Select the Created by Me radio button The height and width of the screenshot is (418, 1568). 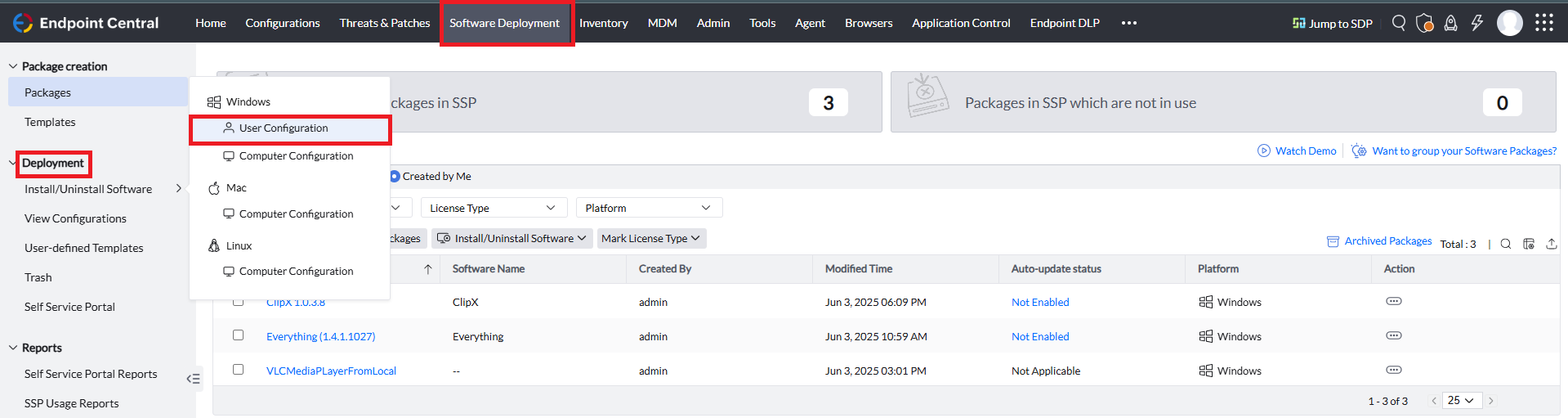pos(395,176)
